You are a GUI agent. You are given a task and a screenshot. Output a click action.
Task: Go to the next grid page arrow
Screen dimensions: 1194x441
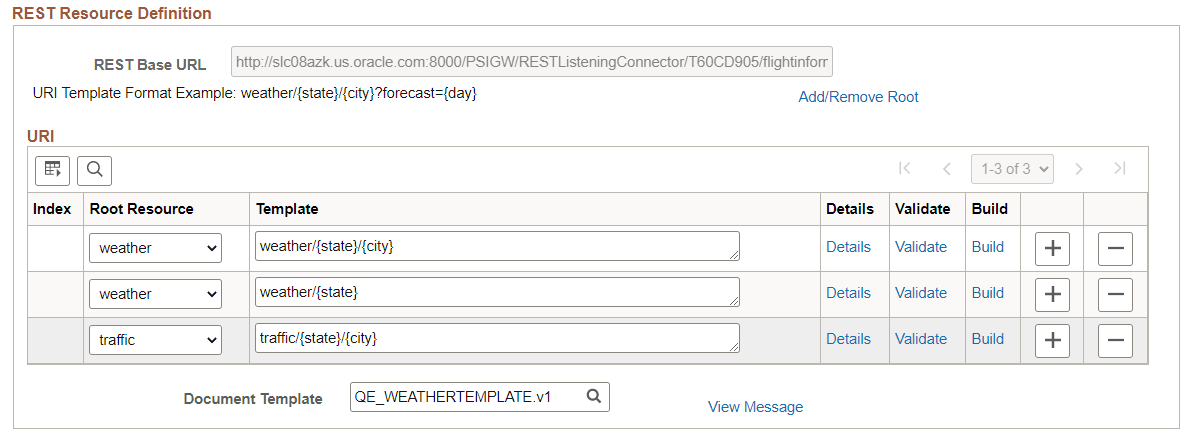tap(1078, 169)
